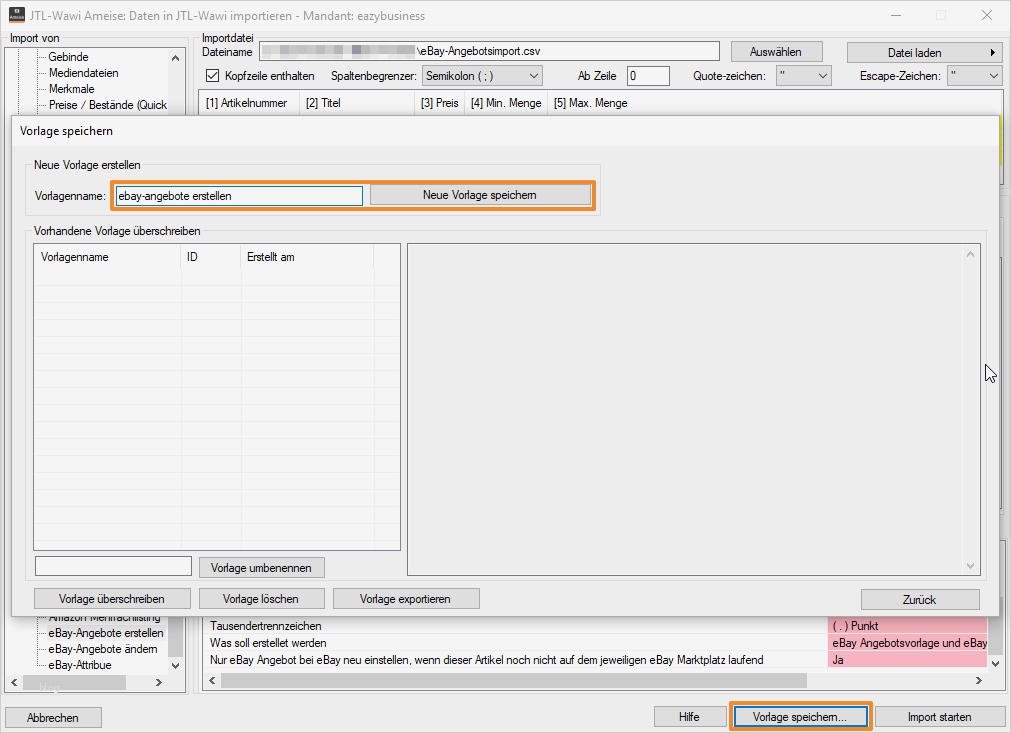This screenshot has height=733, width=1011.
Task: Open the Datei laden arrow menu
Action: point(993,52)
